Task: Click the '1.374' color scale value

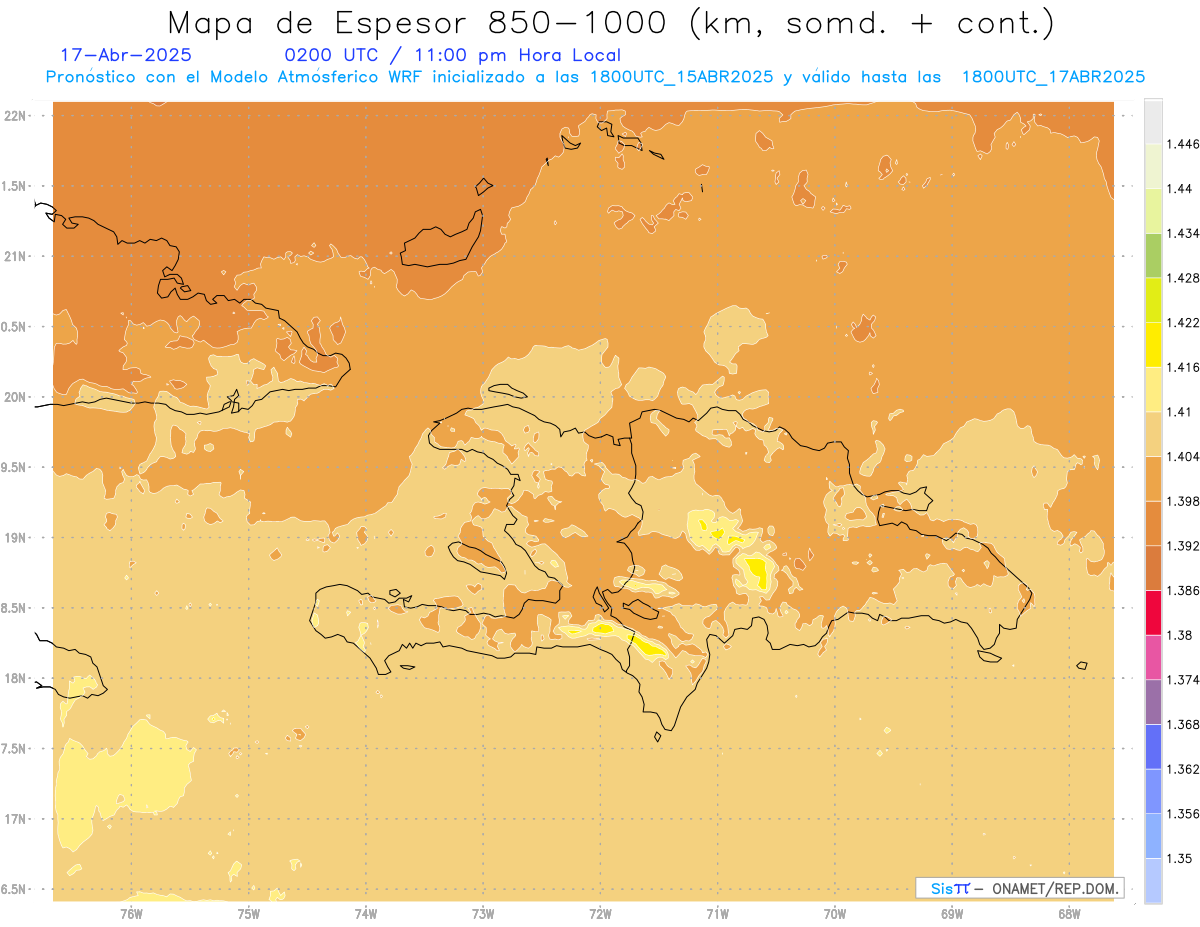Action: [x=1182, y=679]
